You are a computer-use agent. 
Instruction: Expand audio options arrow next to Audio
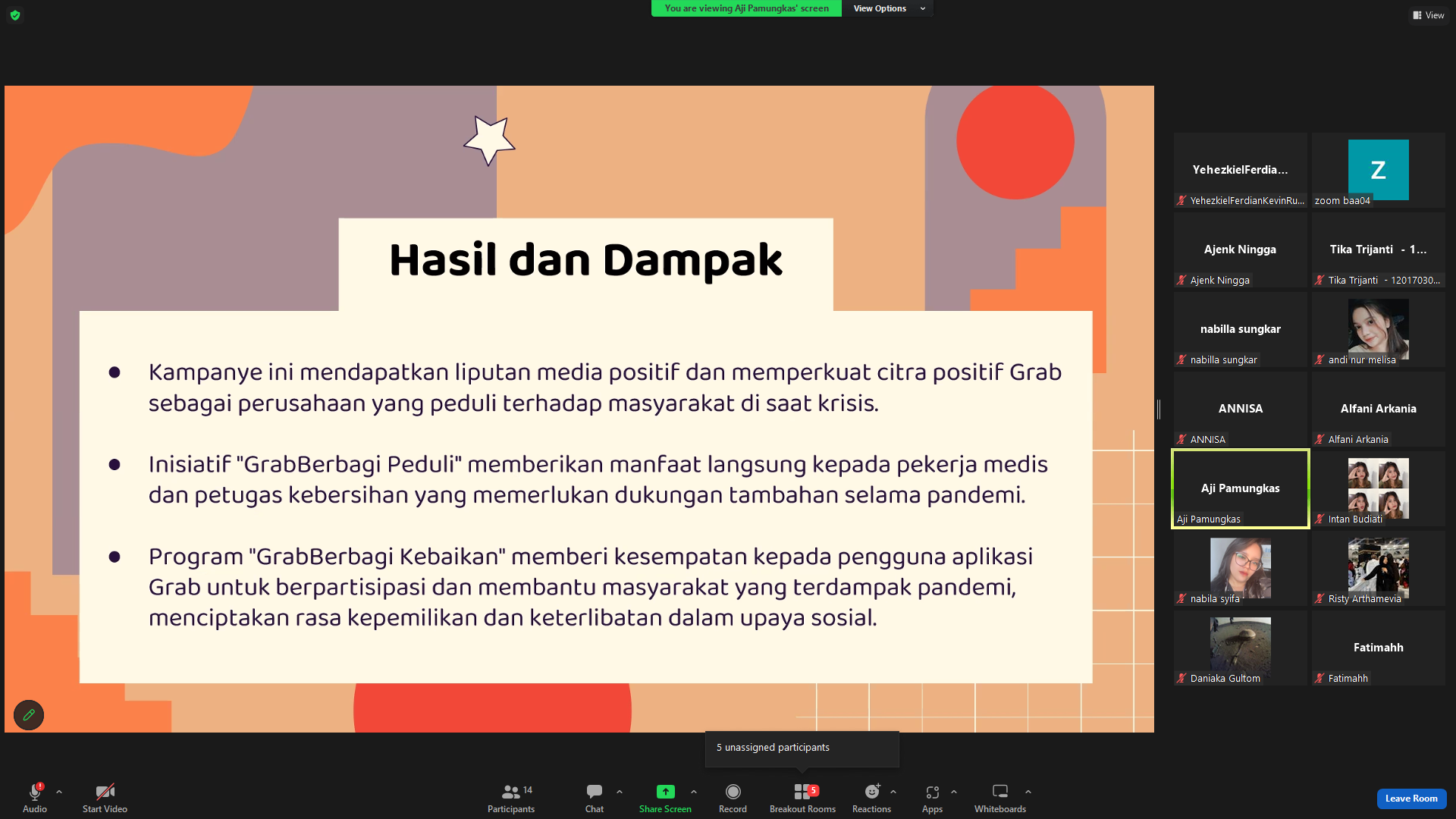click(59, 792)
